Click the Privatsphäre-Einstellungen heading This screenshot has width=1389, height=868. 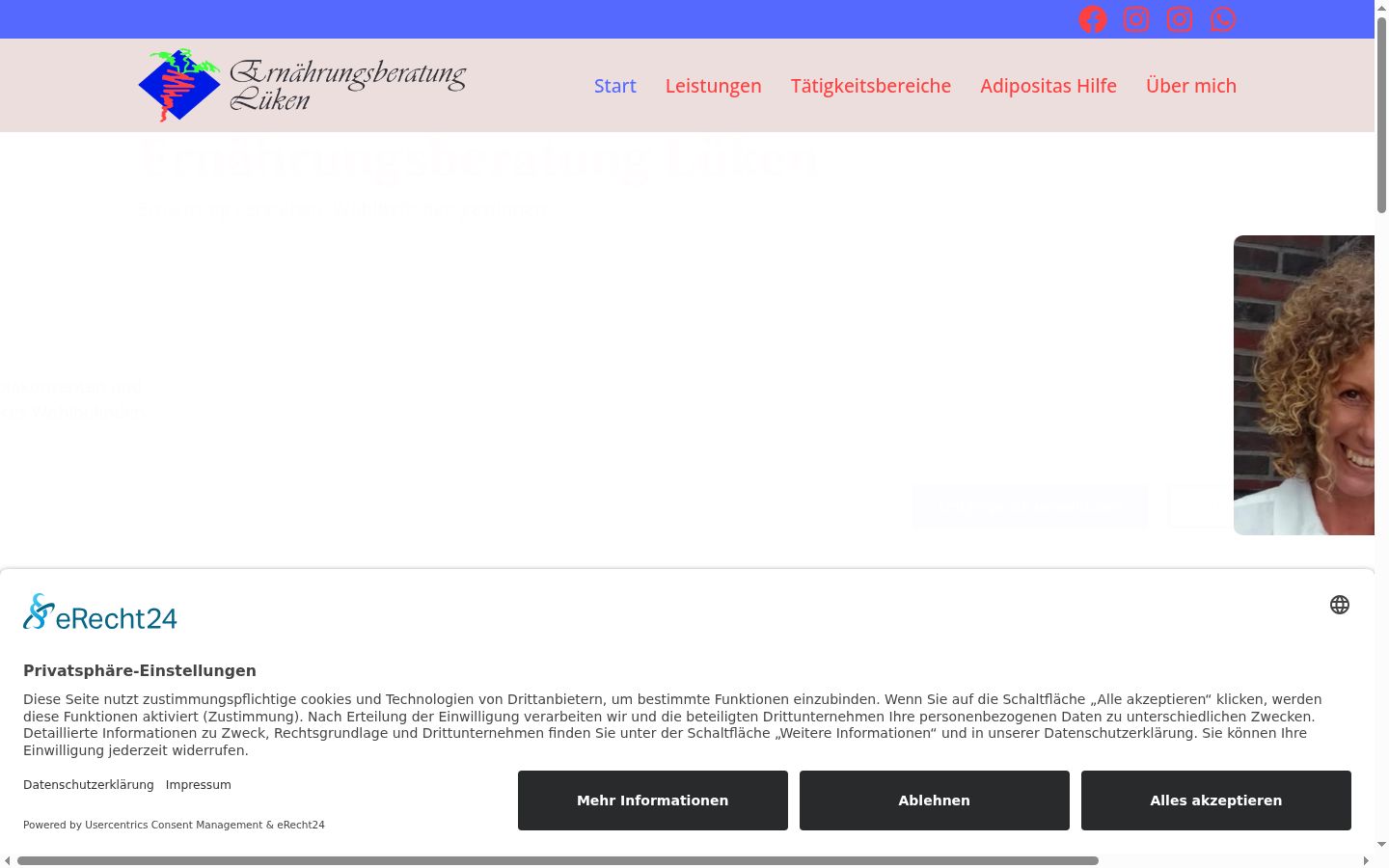pyautogui.click(x=140, y=670)
